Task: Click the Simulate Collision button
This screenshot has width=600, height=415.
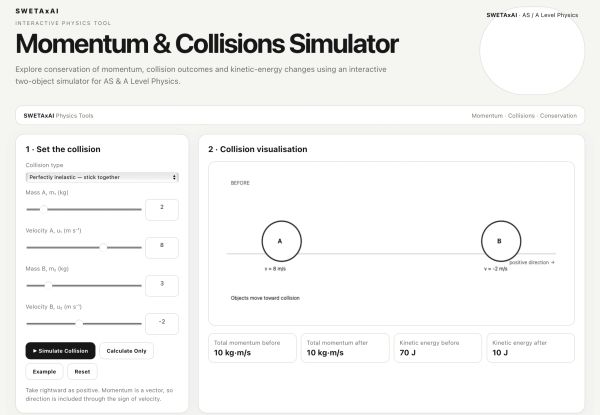Action: tap(60, 351)
